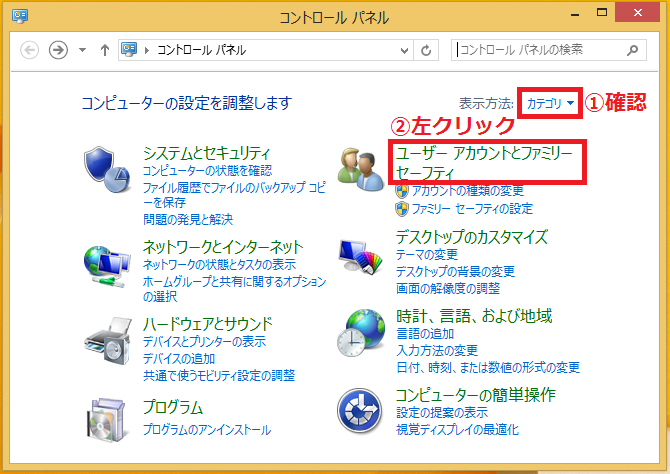Click the Control Panel icon in address bar
670x474 pixels.
tap(129, 50)
